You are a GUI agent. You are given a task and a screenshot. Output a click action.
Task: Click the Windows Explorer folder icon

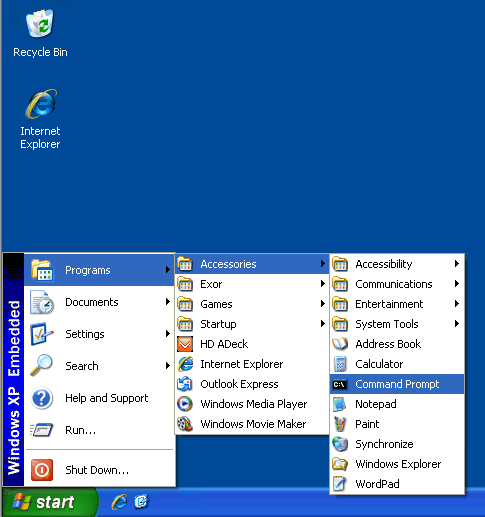click(340, 464)
